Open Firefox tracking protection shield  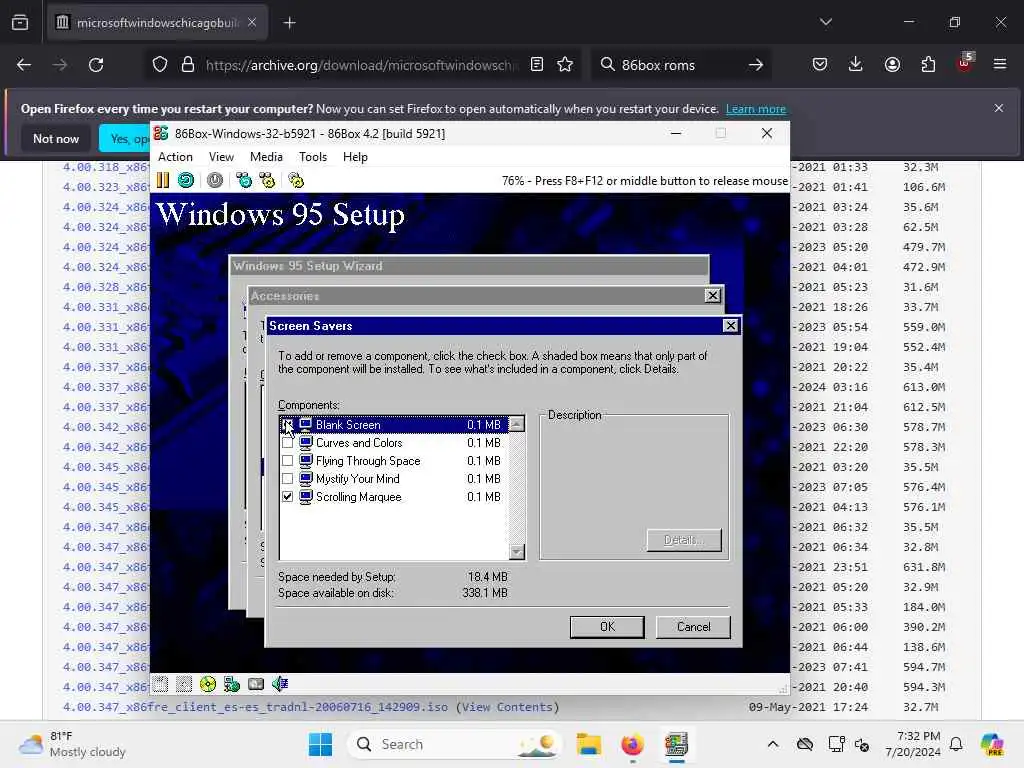point(160,65)
